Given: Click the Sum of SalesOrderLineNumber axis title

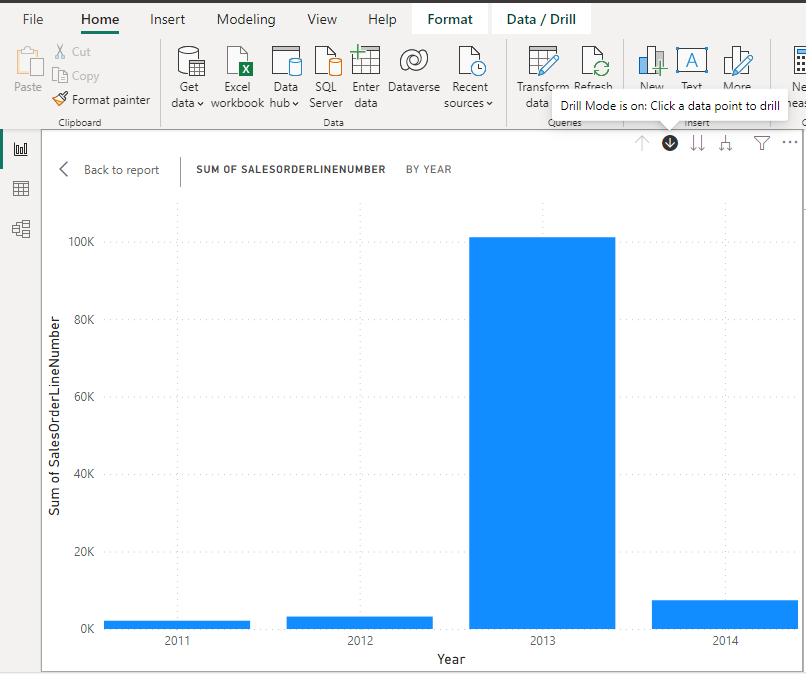Looking at the screenshot, I should tap(54, 416).
